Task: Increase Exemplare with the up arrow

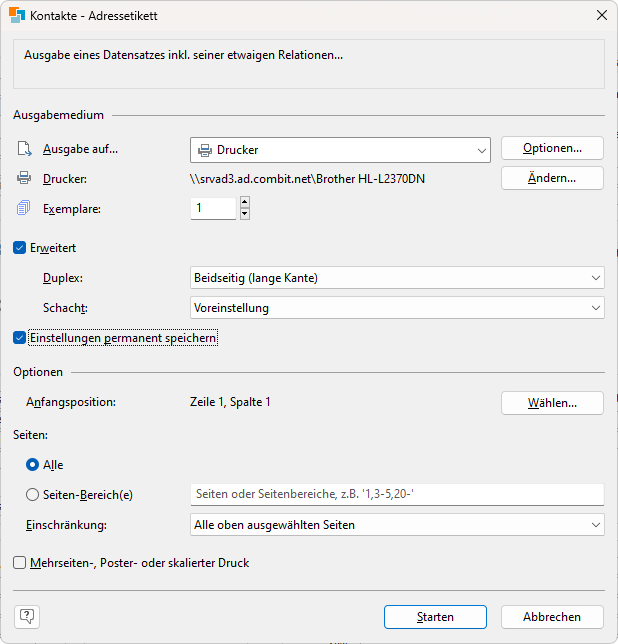Action: tap(245, 203)
